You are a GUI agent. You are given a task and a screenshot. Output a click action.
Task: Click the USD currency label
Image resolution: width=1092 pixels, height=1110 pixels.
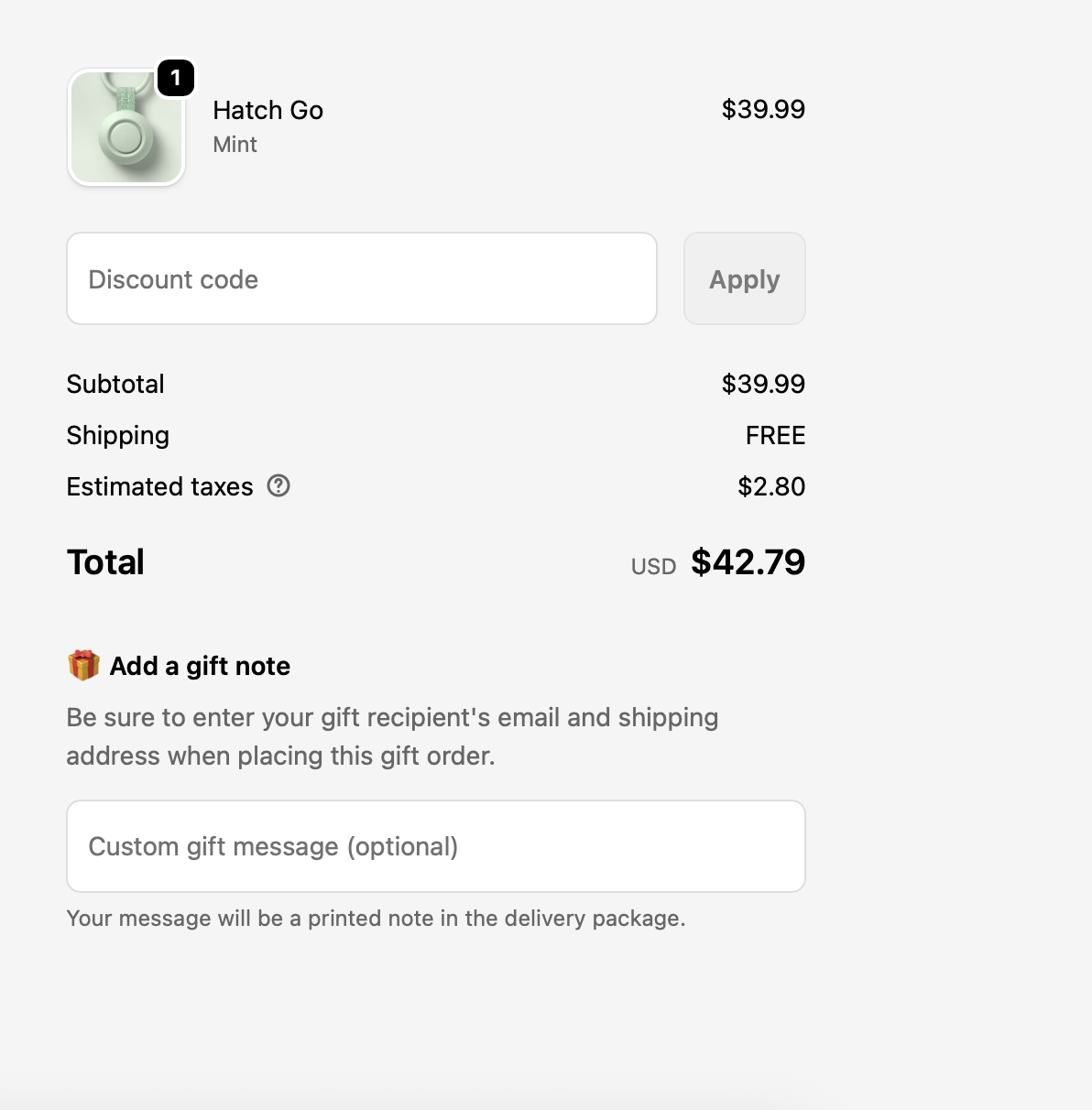[x=653, y=567]
